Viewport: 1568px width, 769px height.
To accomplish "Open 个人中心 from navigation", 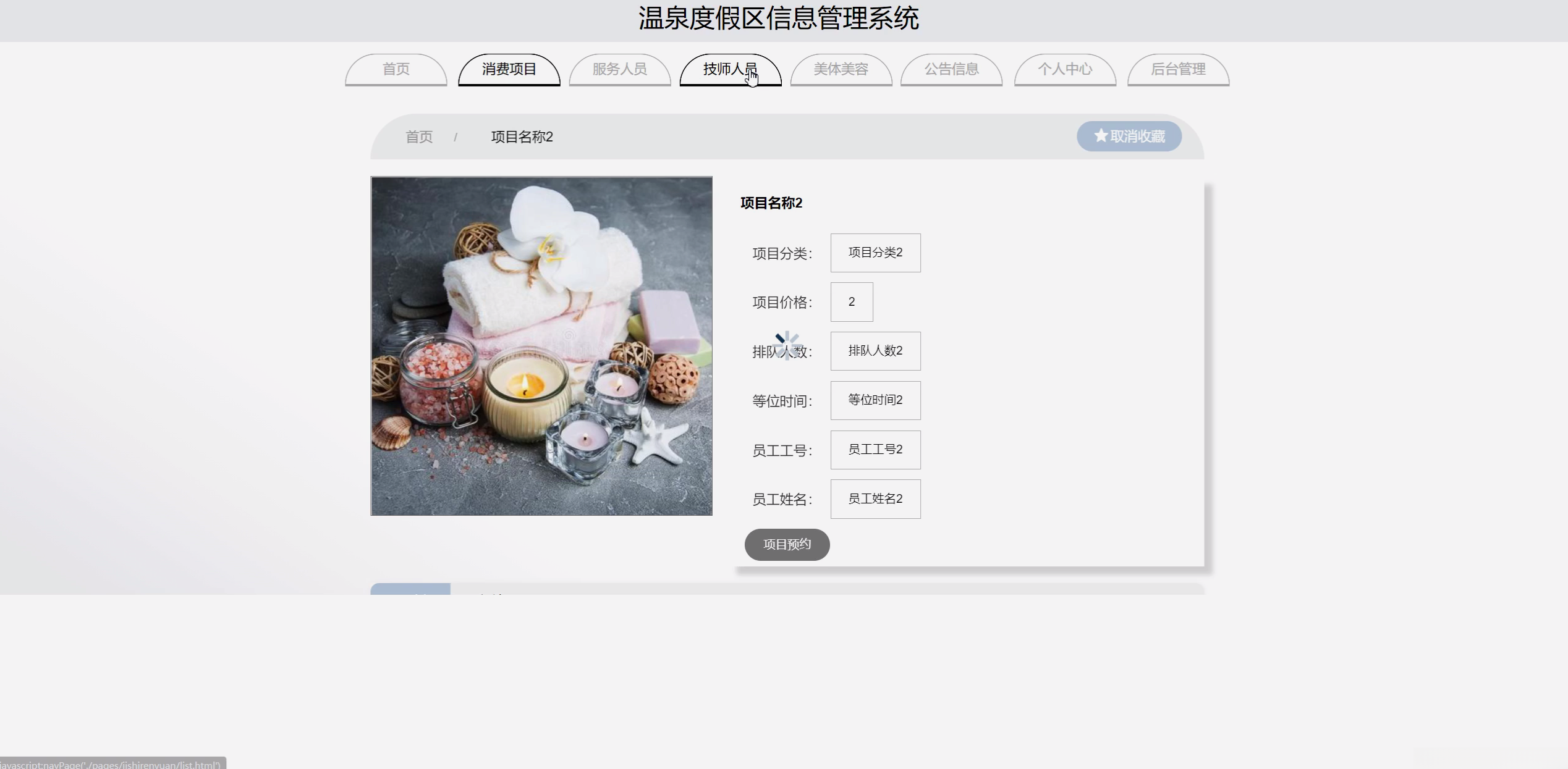I will coord(1064,69).
